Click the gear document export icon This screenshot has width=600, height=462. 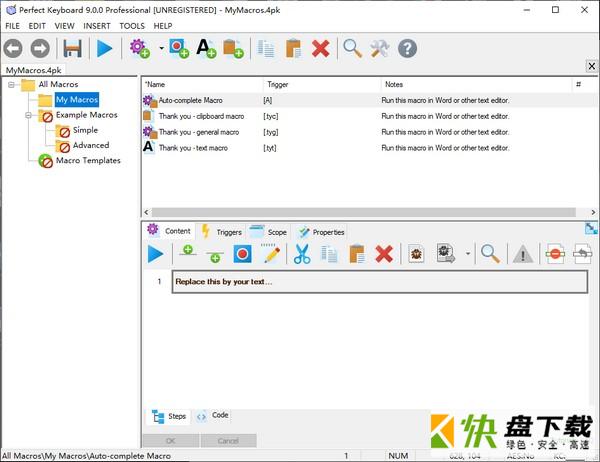pos(446,253)
